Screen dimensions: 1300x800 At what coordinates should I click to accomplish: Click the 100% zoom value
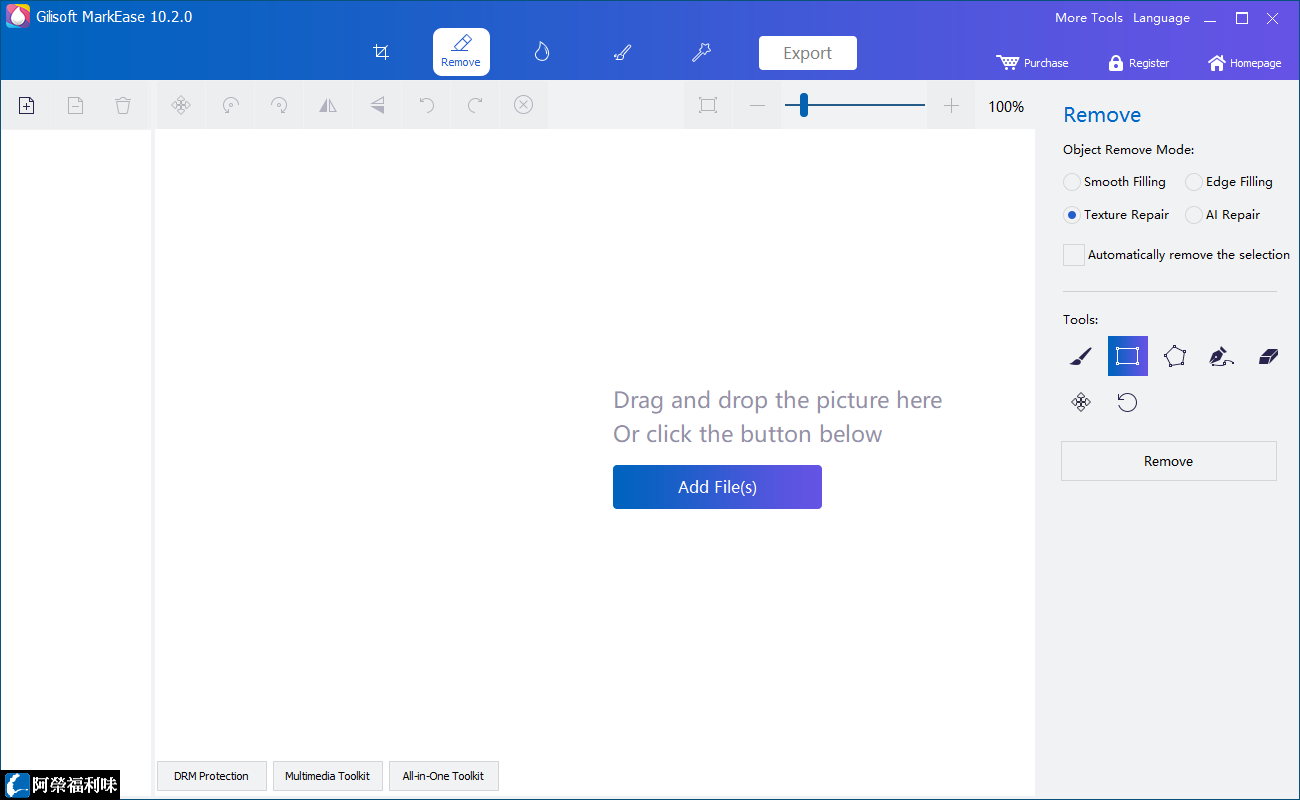click(1006, 106)
